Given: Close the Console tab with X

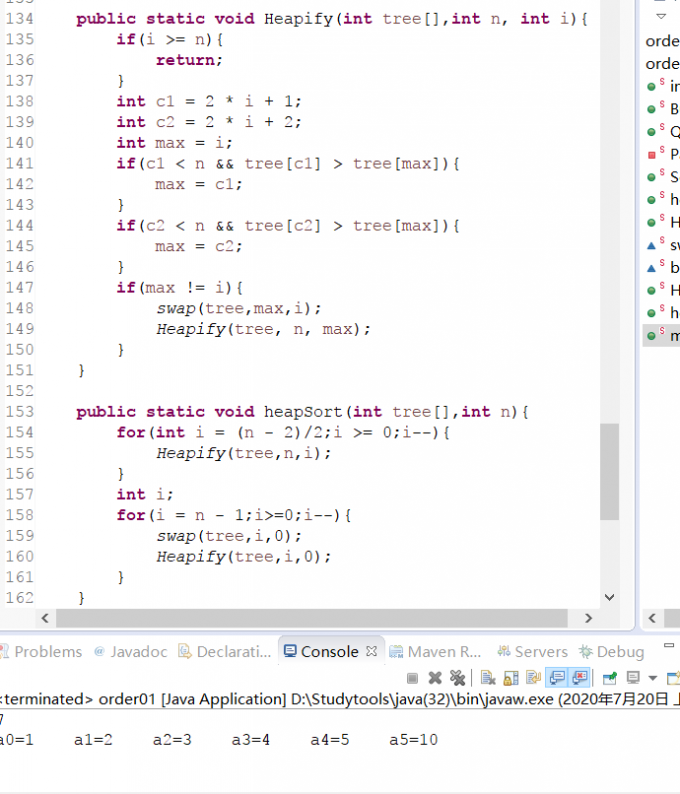Looking at the screenshot, I should (372, 651).
